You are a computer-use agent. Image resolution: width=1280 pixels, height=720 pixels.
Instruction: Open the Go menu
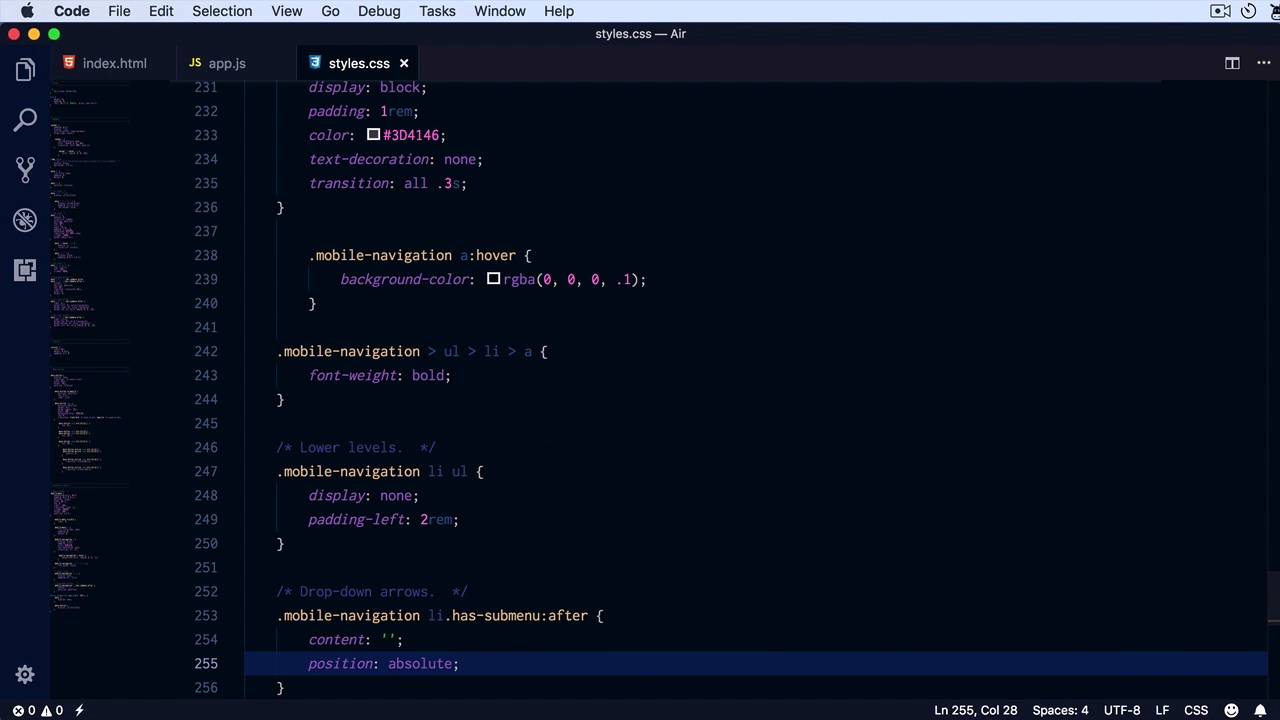tap(330, 11)
